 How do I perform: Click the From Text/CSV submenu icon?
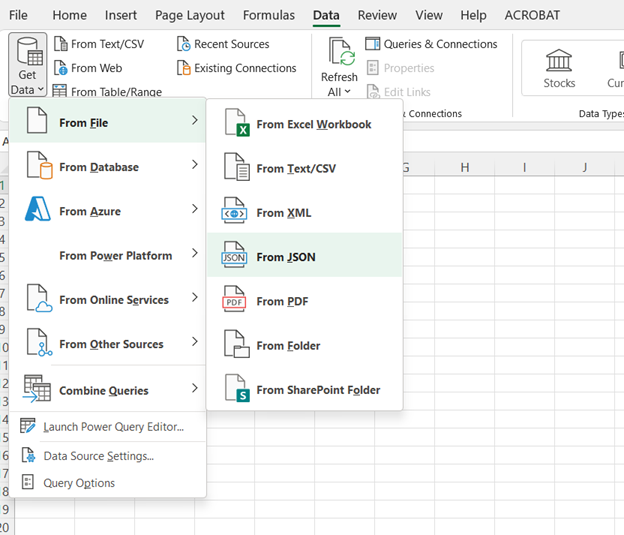(x=237, y=167)
